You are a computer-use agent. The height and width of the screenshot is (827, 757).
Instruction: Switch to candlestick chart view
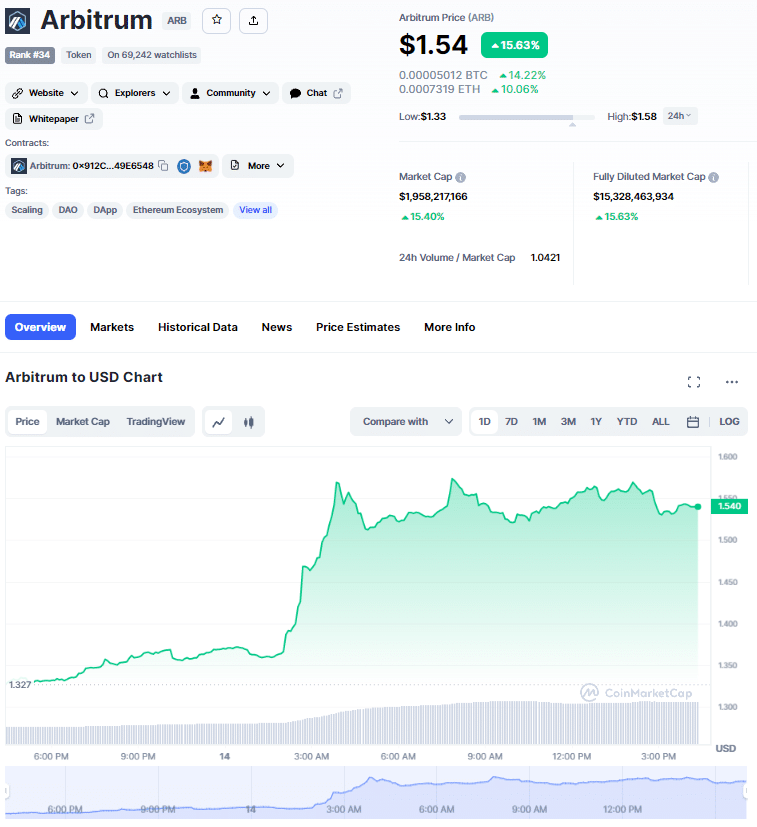coord(248,422)
